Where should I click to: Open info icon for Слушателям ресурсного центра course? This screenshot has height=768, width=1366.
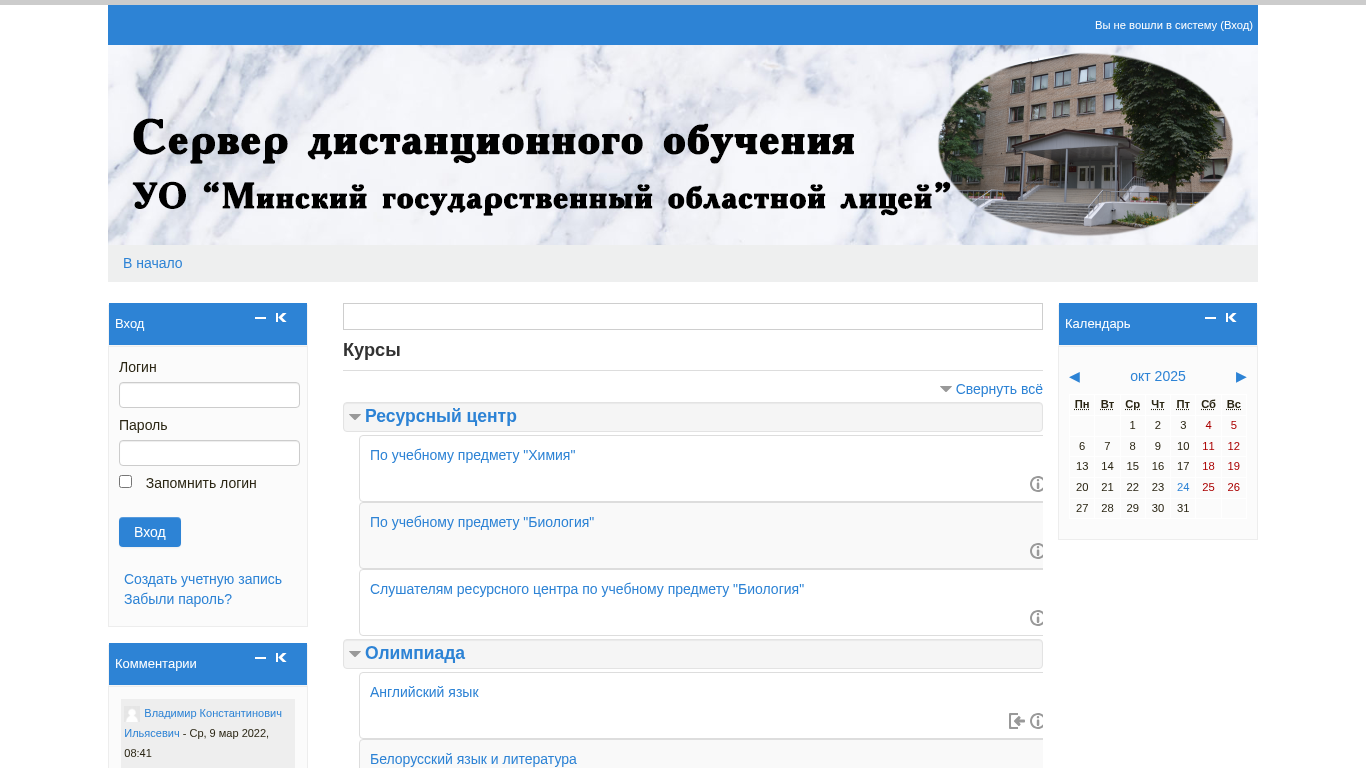(x=1037, y=618)
